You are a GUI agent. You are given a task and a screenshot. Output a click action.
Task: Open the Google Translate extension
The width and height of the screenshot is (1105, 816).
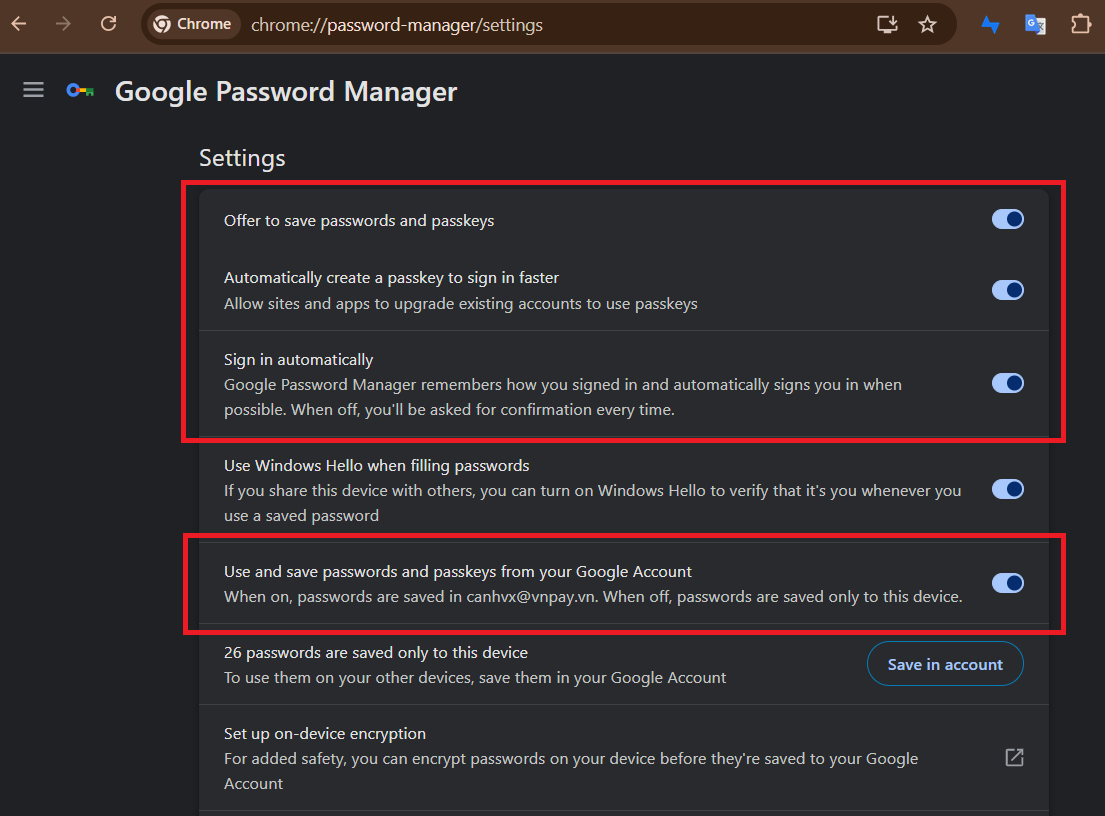pyautogui.click(x=1035, y=24)
